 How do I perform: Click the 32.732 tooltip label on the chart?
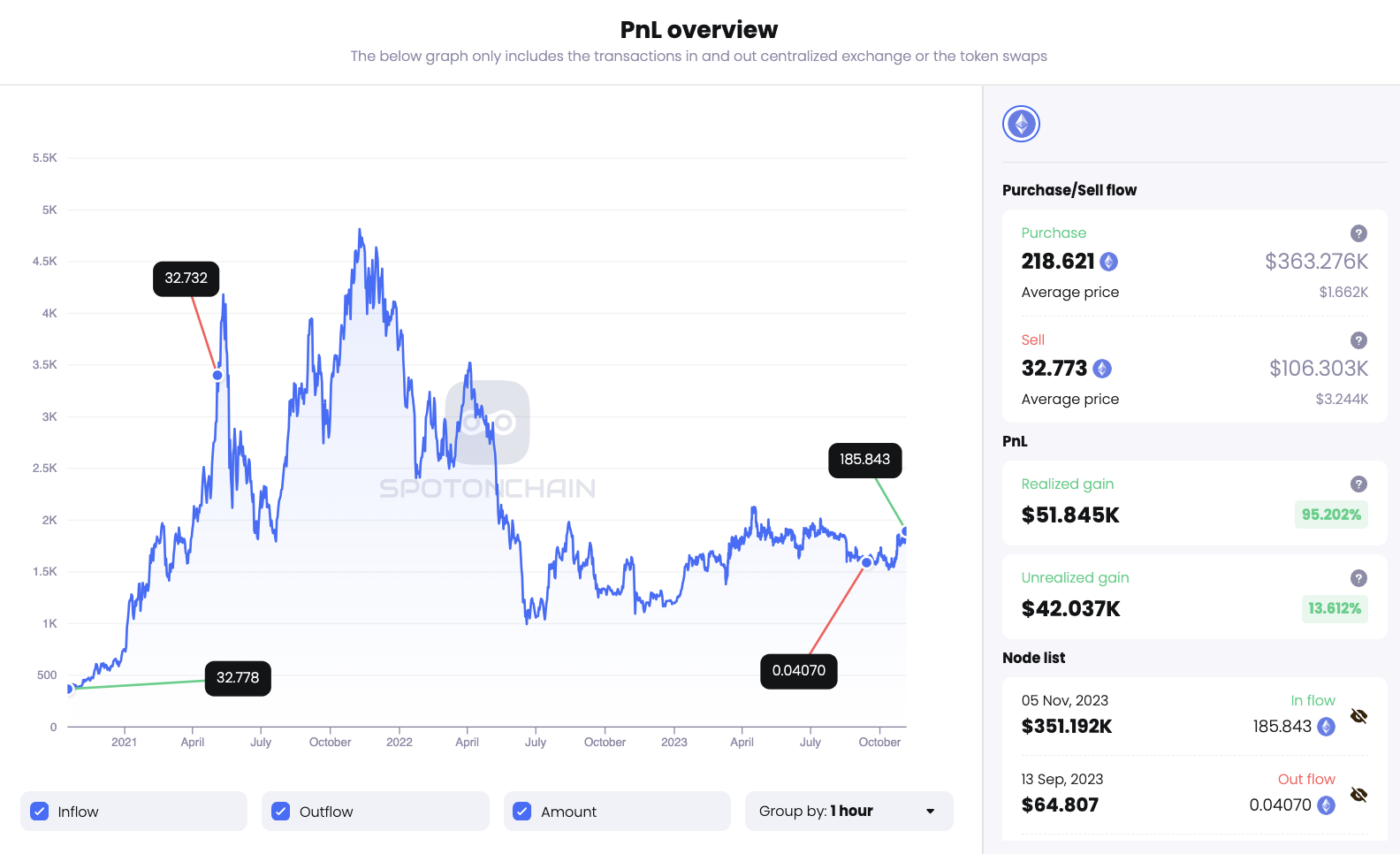coord(186,278)
